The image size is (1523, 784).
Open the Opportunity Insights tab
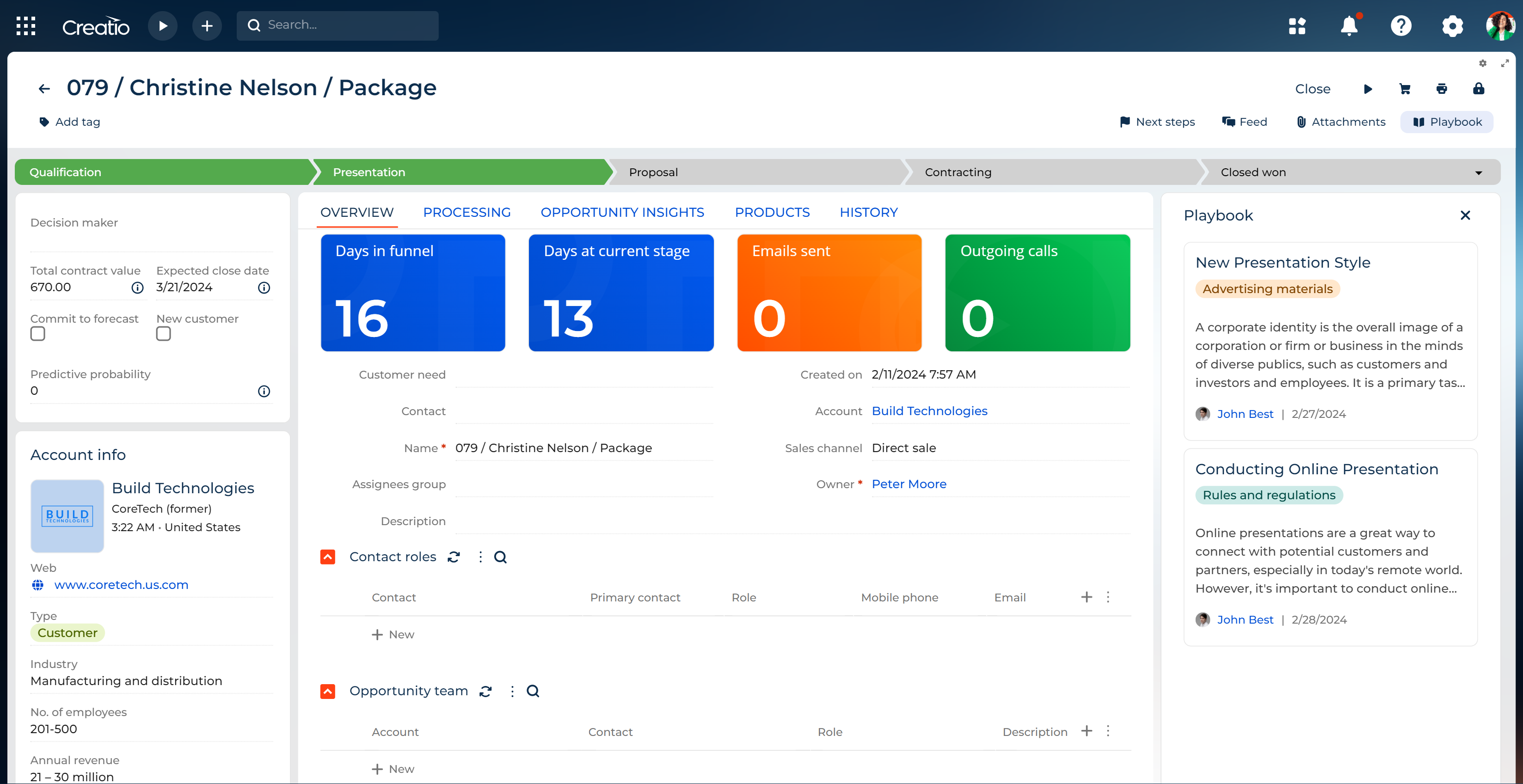click(x=622, y=212)
